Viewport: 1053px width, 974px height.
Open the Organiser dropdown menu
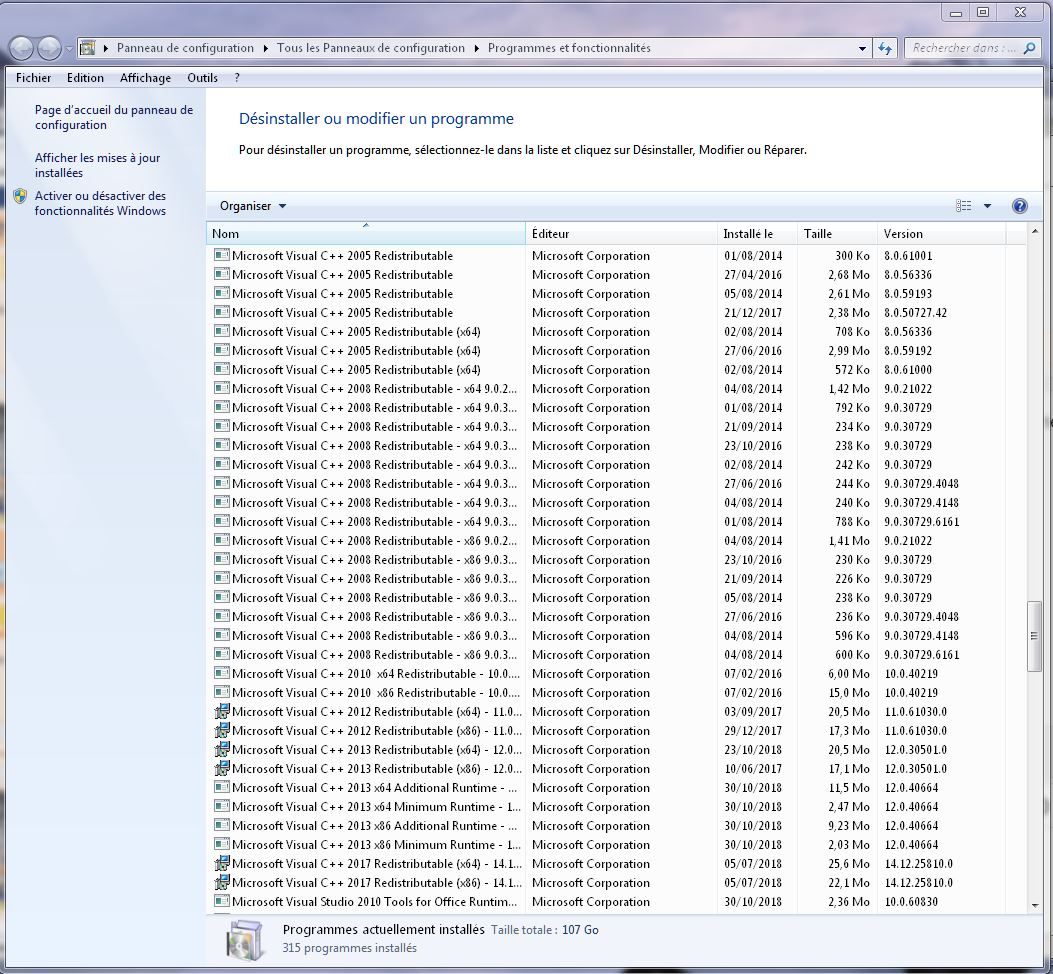253,206
